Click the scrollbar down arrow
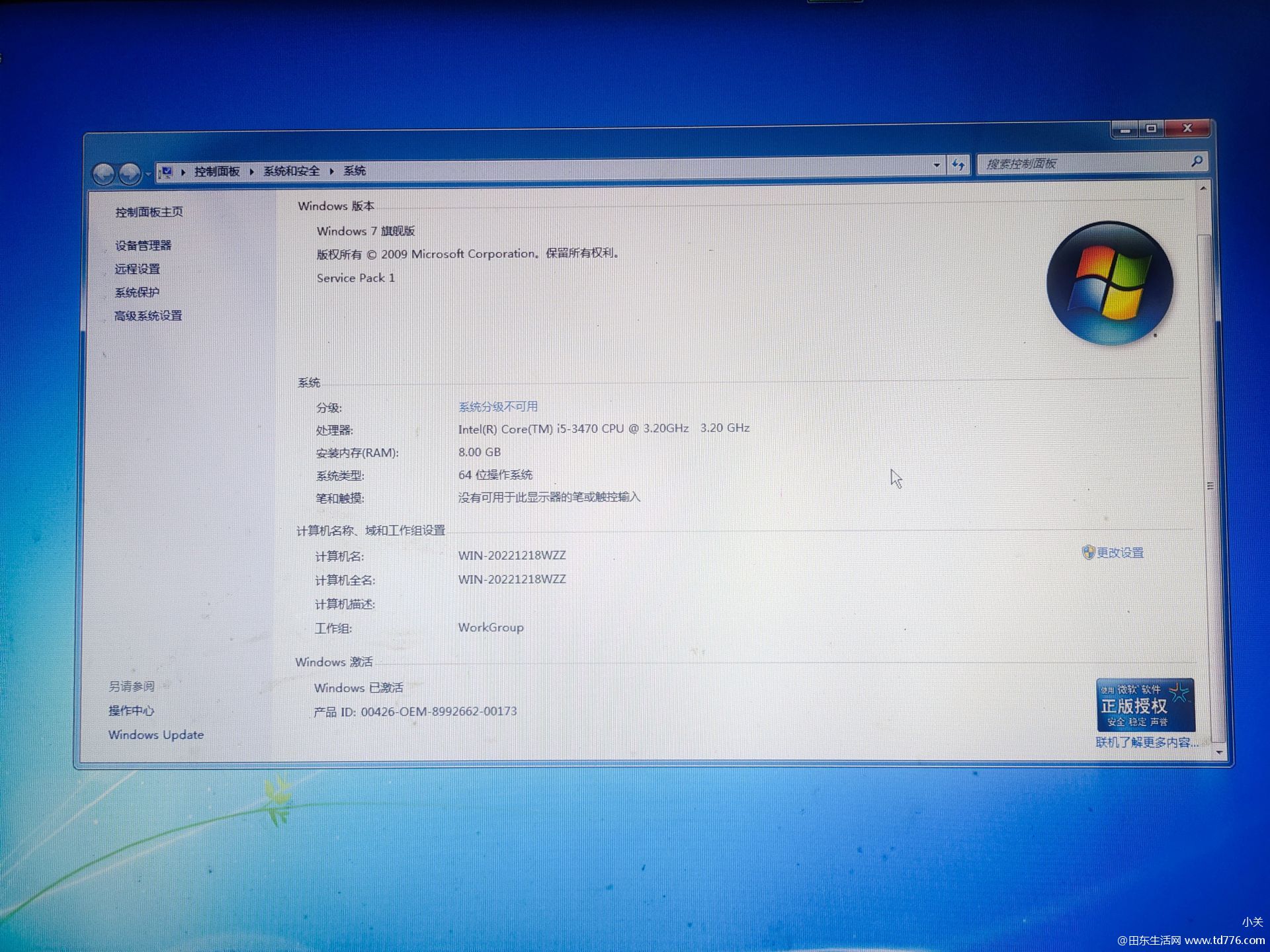Screen dimensions: 1270x952 coord(1219,752)
